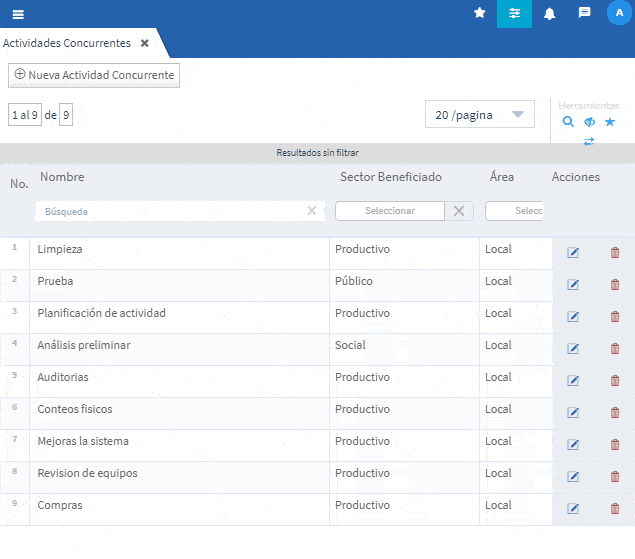
Task: Expand the 20 /pagina page size dropdown
Action: (x=479, y=115)
